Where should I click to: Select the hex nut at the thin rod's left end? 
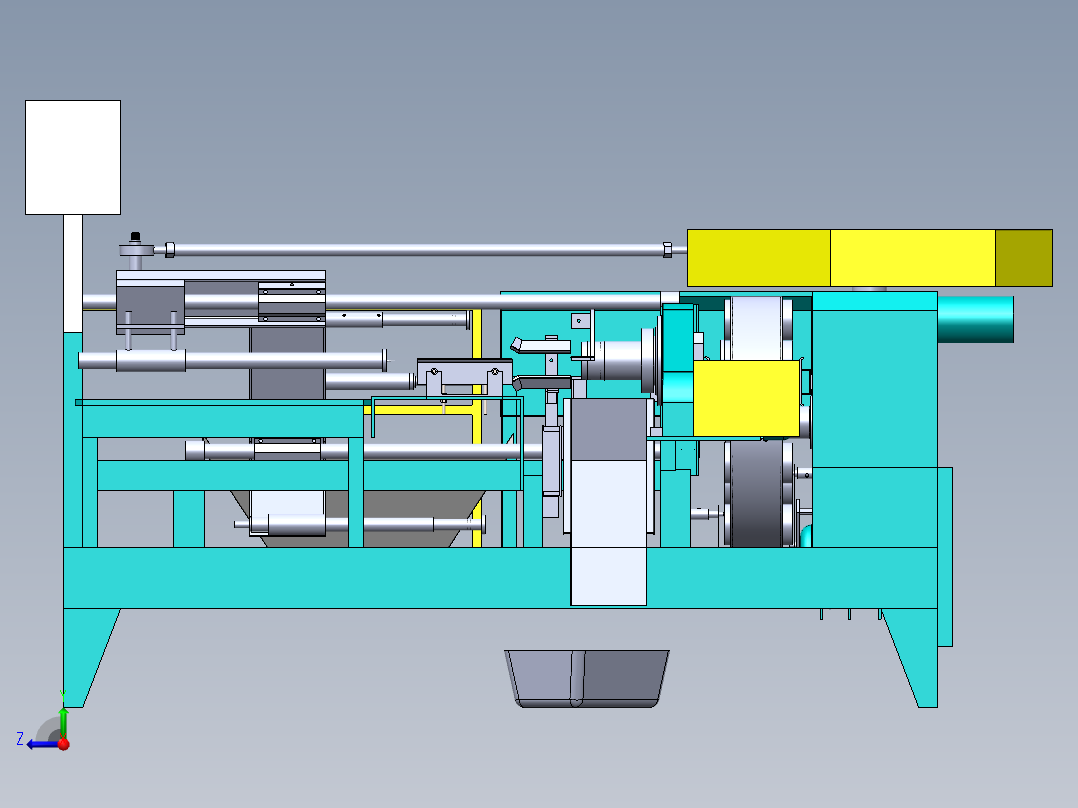[x=170, y=250]
